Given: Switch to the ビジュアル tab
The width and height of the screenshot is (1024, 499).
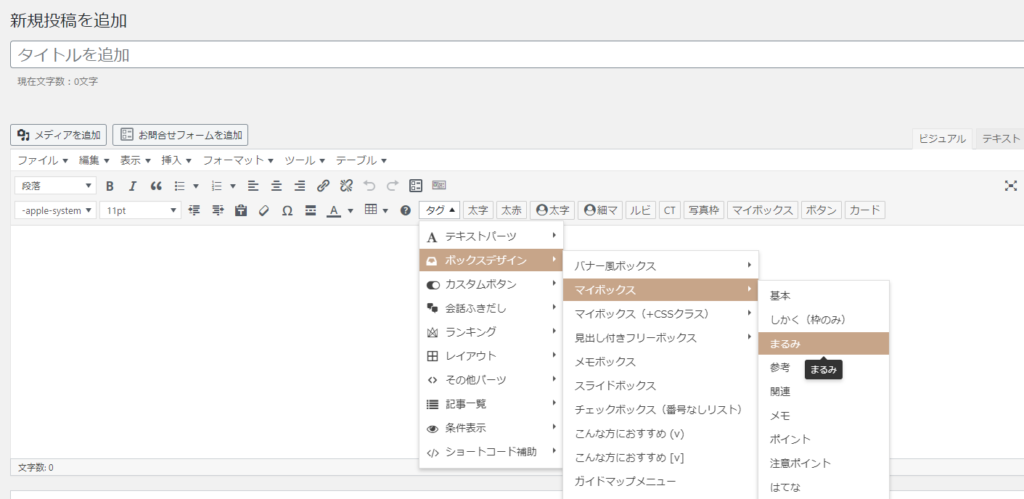Looking at the screenshot, I should coord(942,138).
